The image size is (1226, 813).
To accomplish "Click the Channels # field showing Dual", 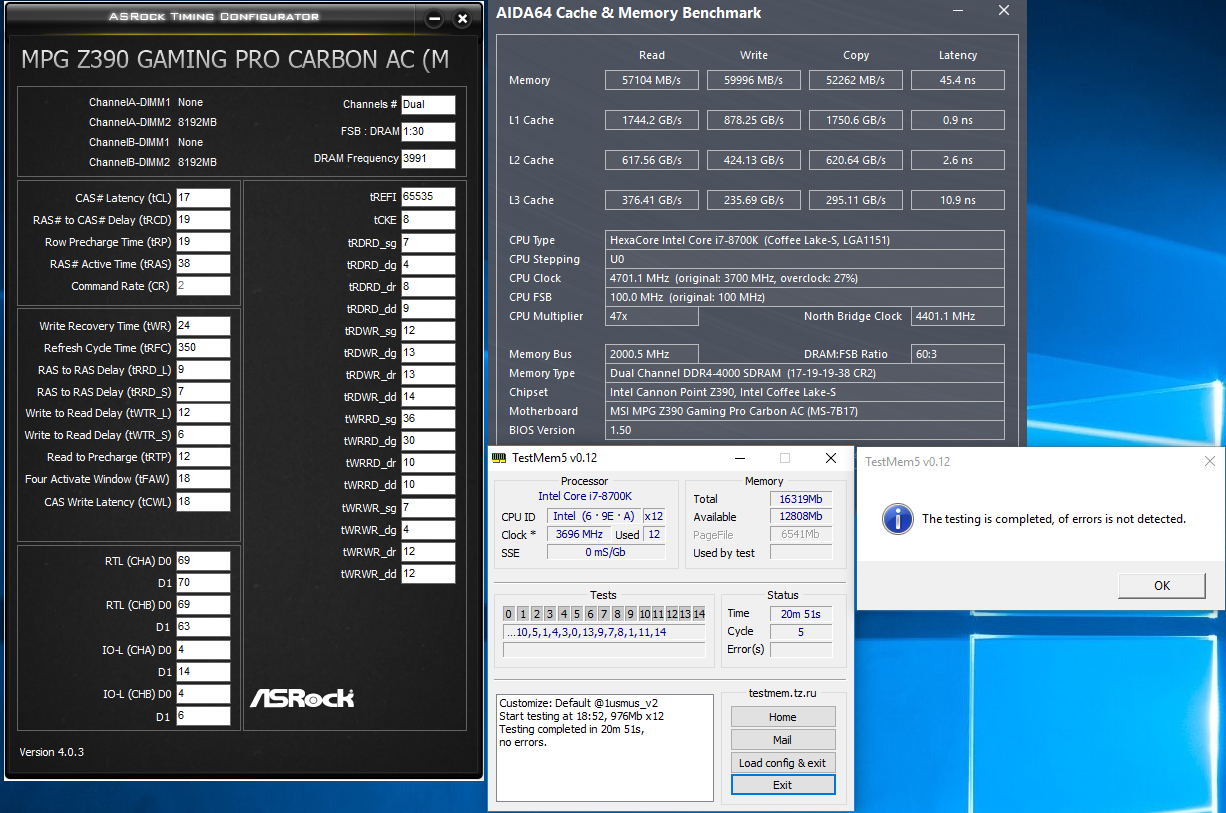I will (428, 104).
